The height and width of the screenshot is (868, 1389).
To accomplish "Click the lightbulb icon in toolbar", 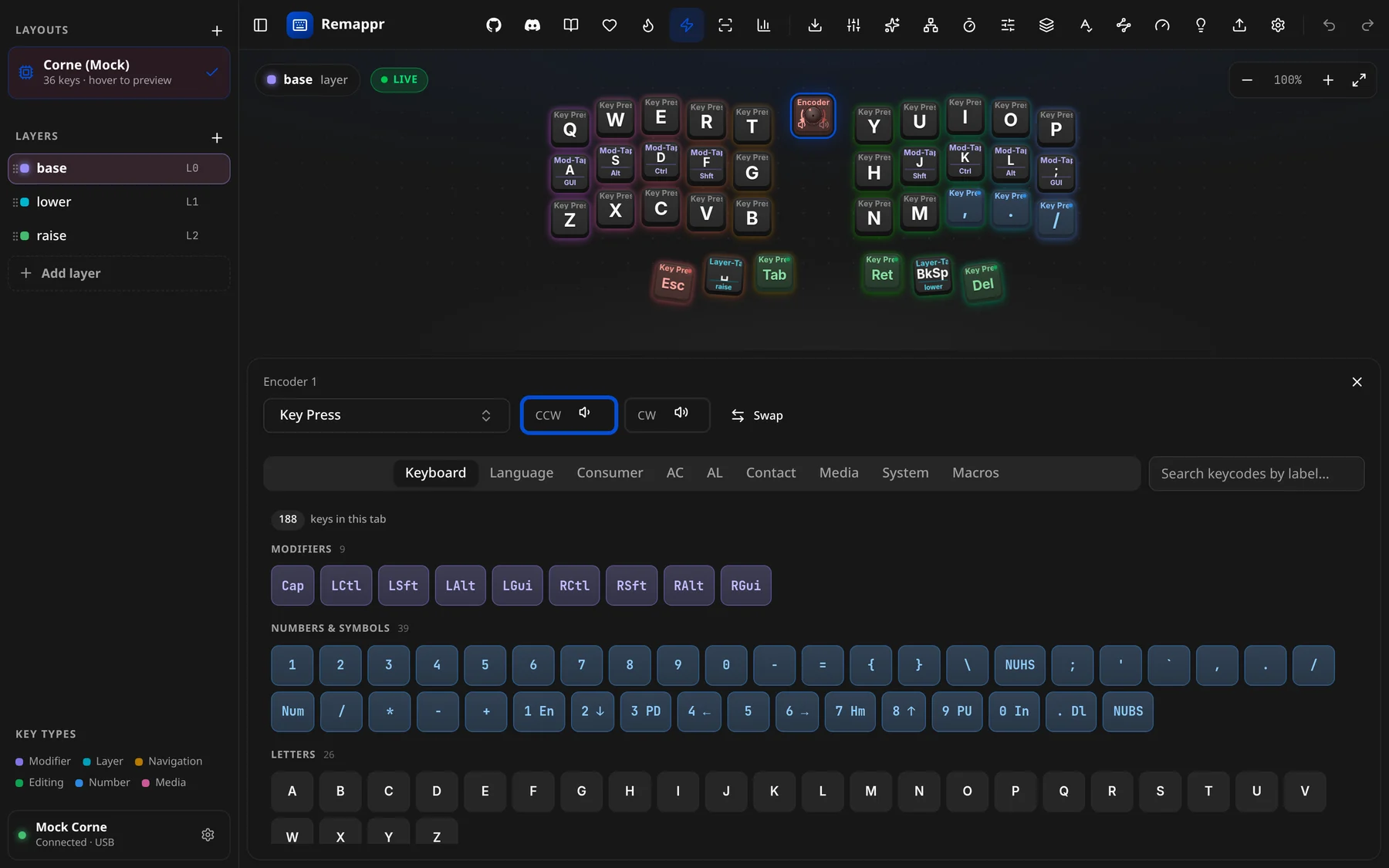I will tap(1201, 25).
